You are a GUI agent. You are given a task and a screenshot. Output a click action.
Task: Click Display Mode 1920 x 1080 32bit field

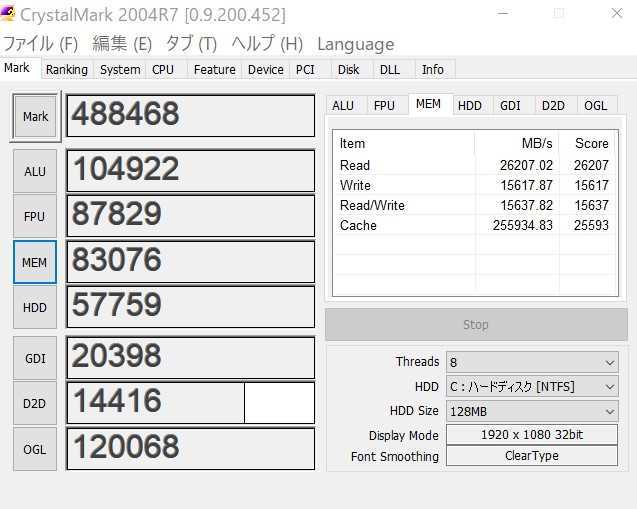[x=532, y=435]
